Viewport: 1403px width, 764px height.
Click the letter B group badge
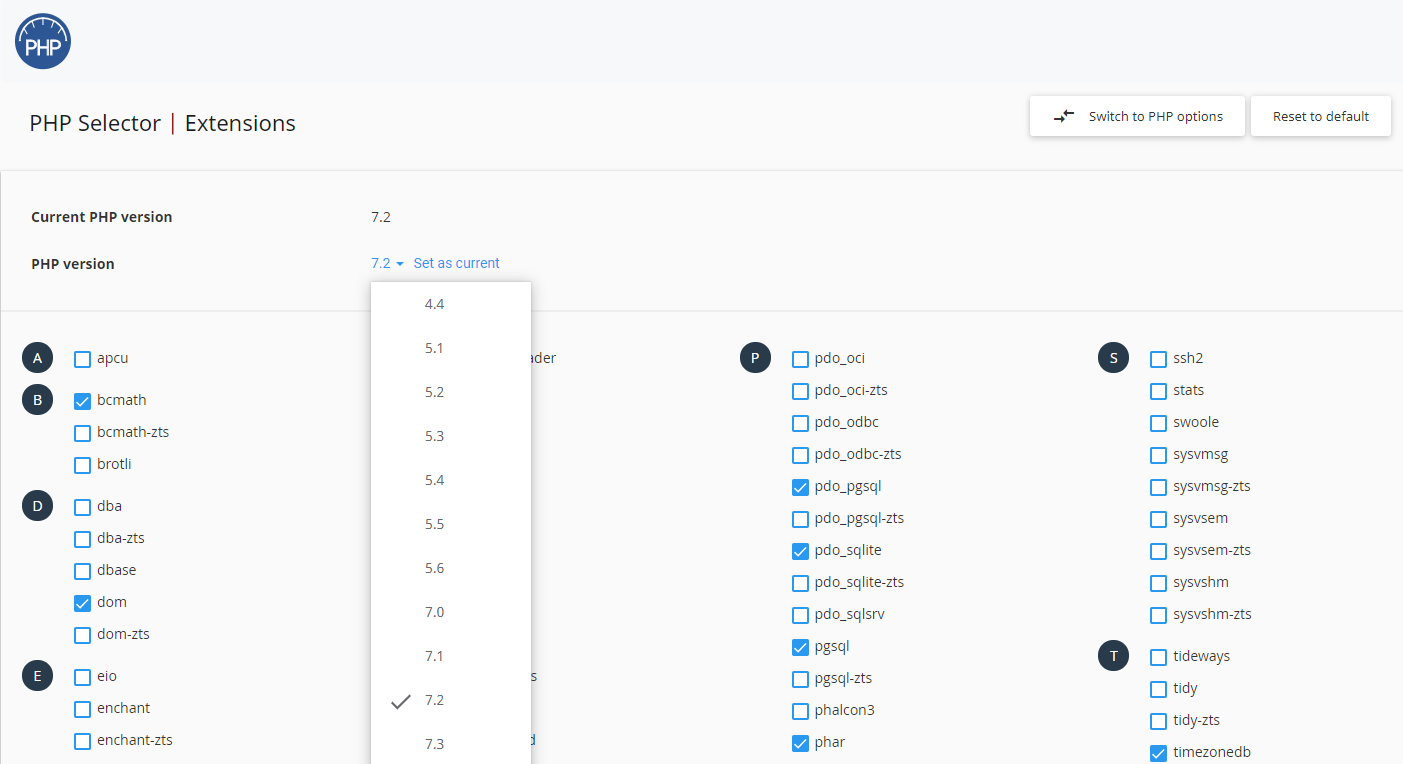coord(37,401)
